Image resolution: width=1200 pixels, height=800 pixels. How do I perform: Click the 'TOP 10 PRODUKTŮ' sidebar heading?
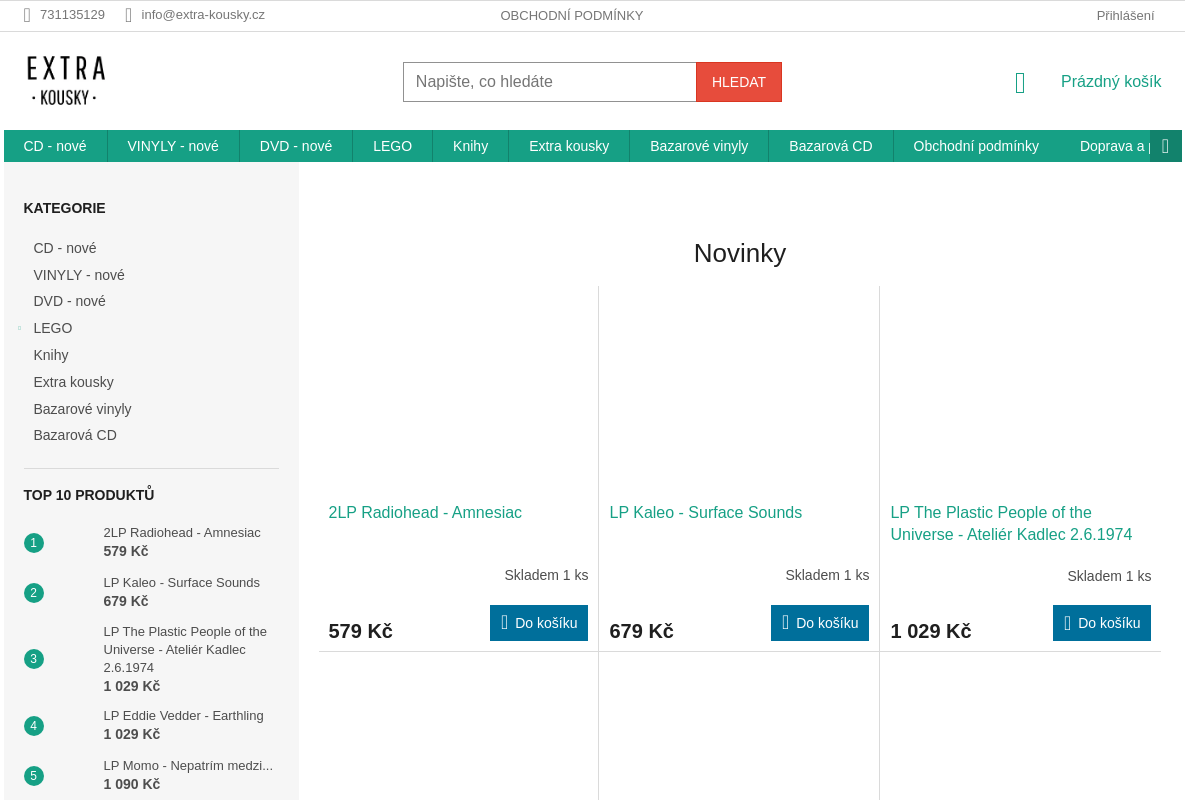click(x=89, y=495)
